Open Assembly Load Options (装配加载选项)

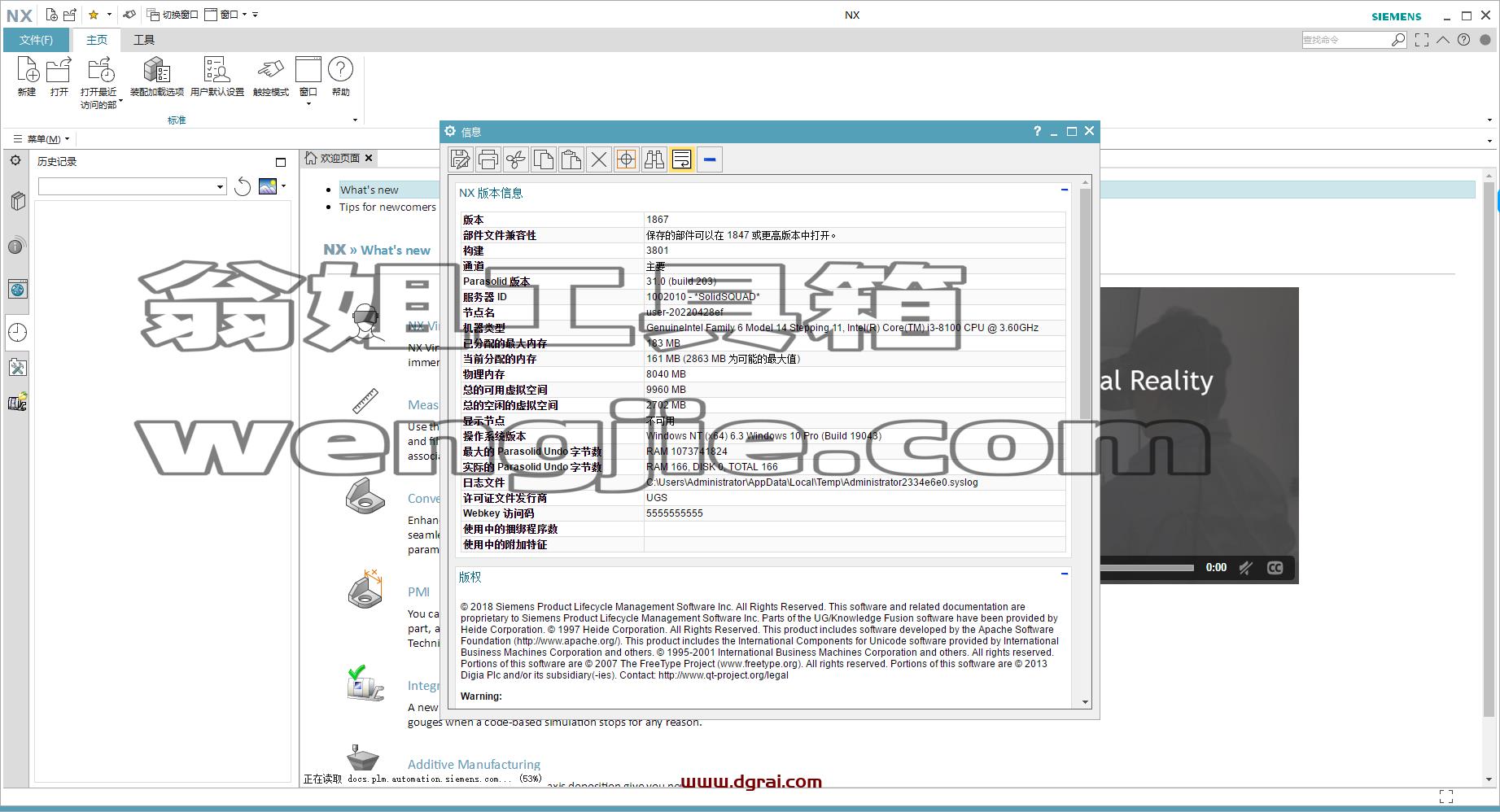coord(157,76)
